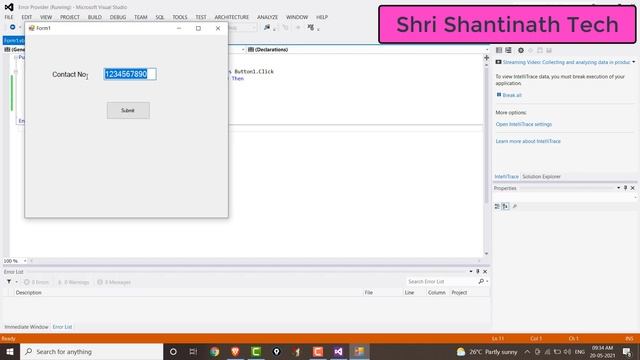
Task: Click the first IntelliTrace toolbar view icon
Action: 499,50
